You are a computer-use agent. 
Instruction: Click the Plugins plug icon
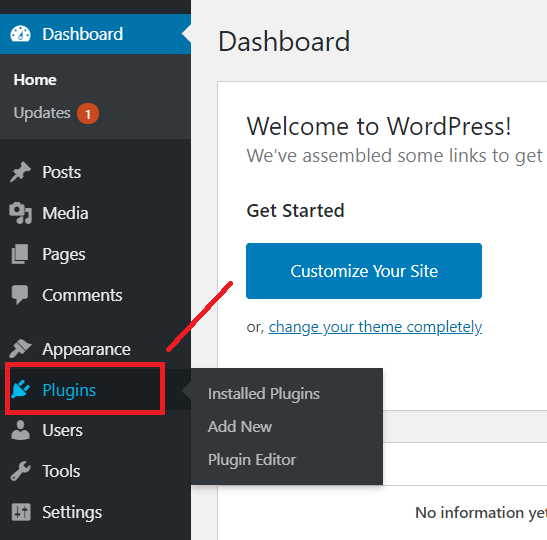21,389
